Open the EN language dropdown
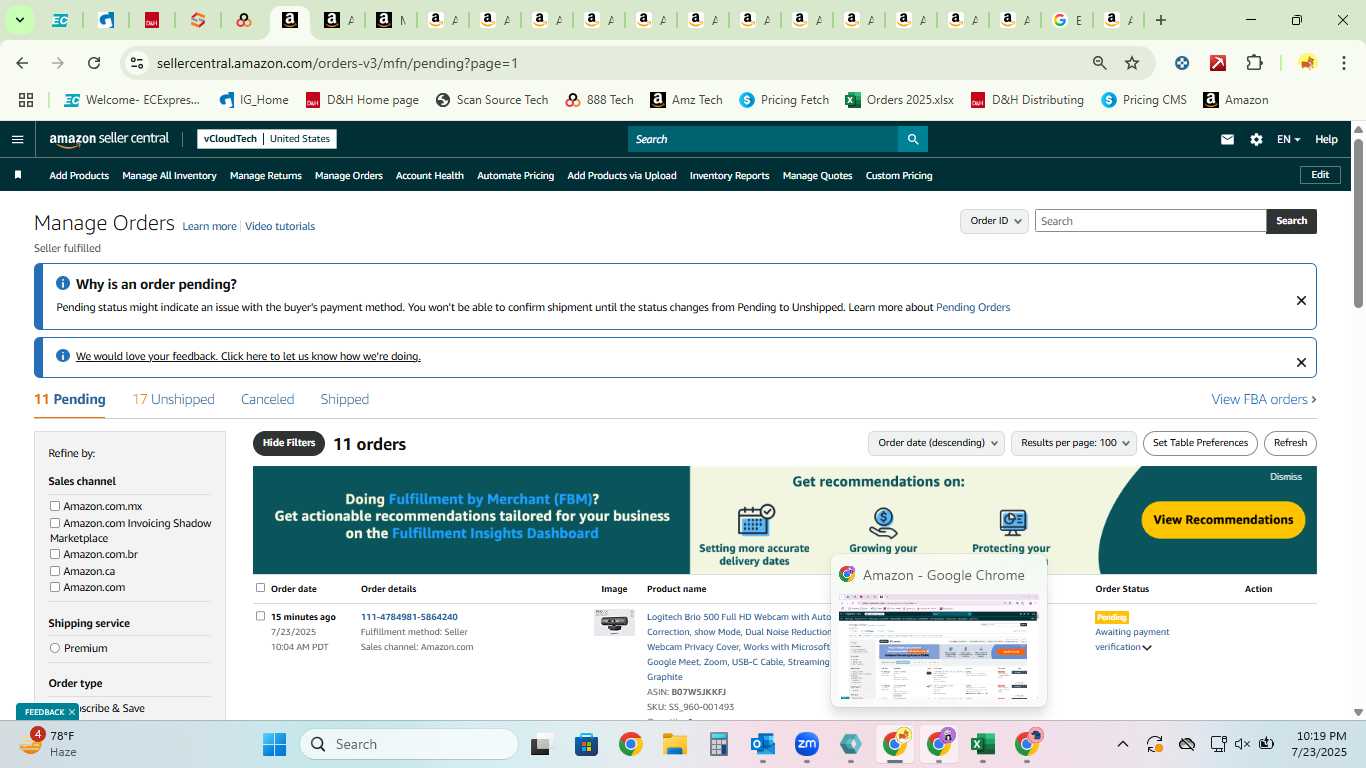 1288,140
